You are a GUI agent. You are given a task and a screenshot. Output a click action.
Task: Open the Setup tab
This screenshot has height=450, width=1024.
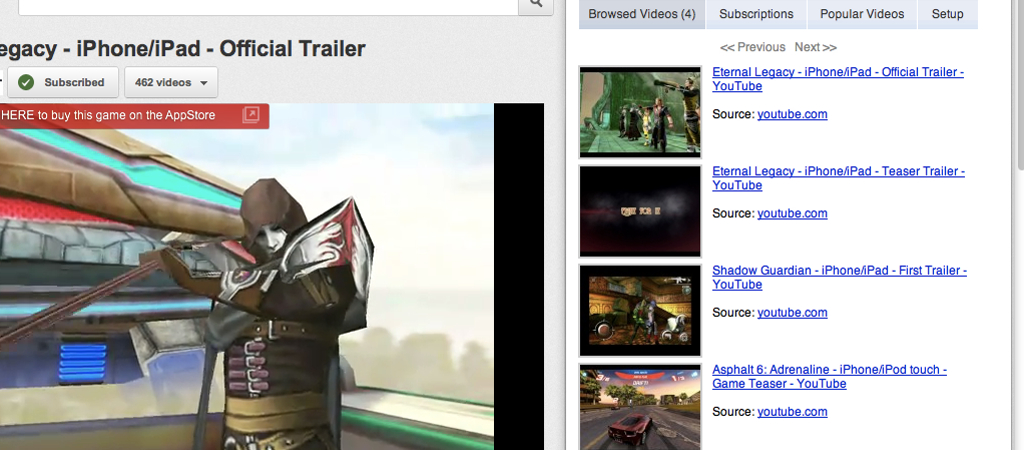click(x=948, y=14)
